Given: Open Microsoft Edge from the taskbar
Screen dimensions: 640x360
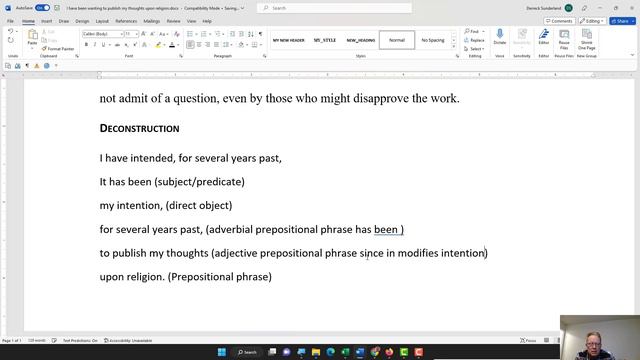Looking at the screenshot, I should tap(331, 352).
